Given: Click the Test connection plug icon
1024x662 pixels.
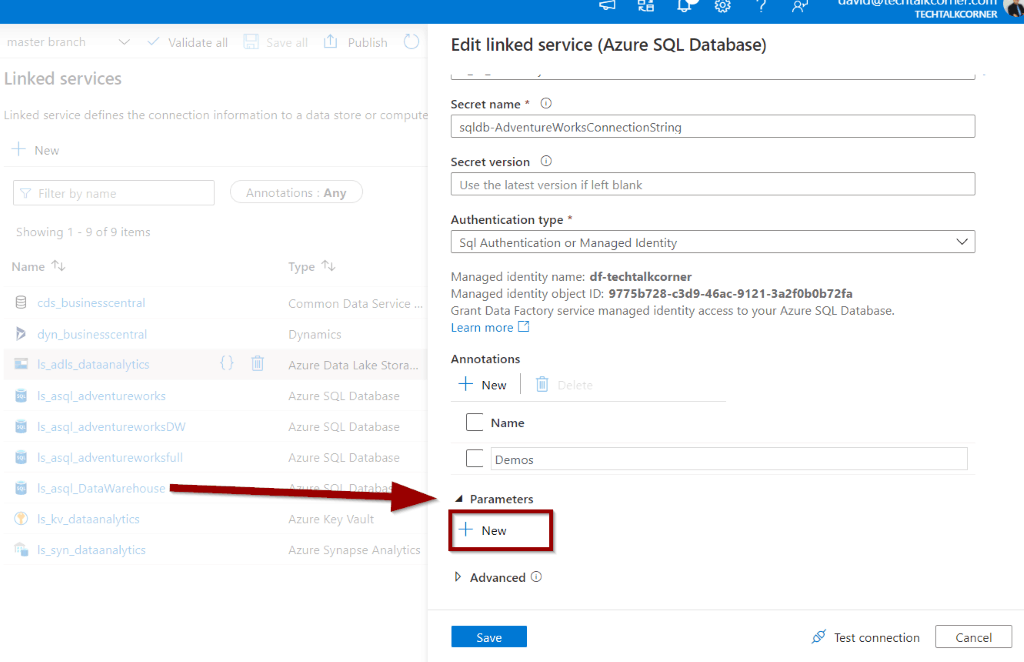Looking at the screenshot, I should [818, 637].
